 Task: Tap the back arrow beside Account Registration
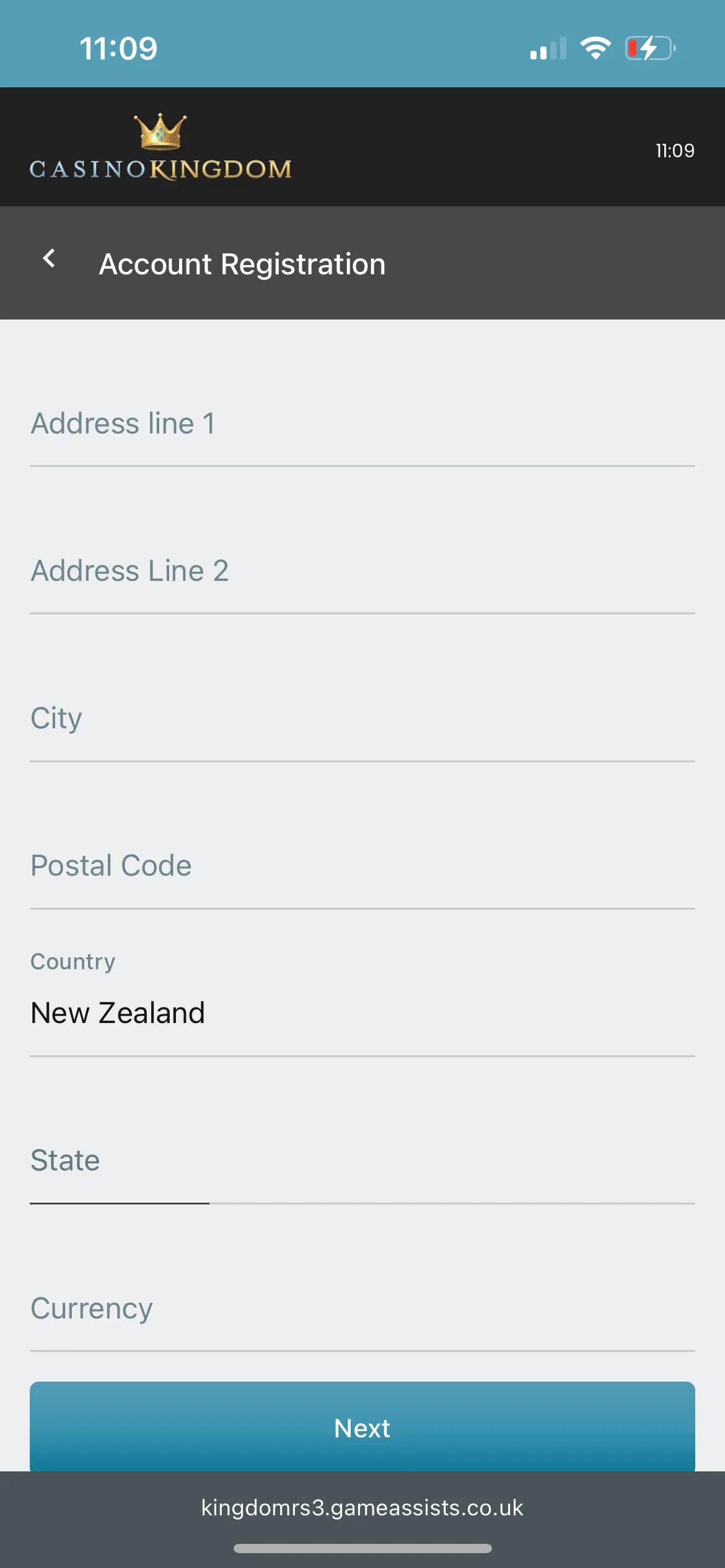click(49, 259)
